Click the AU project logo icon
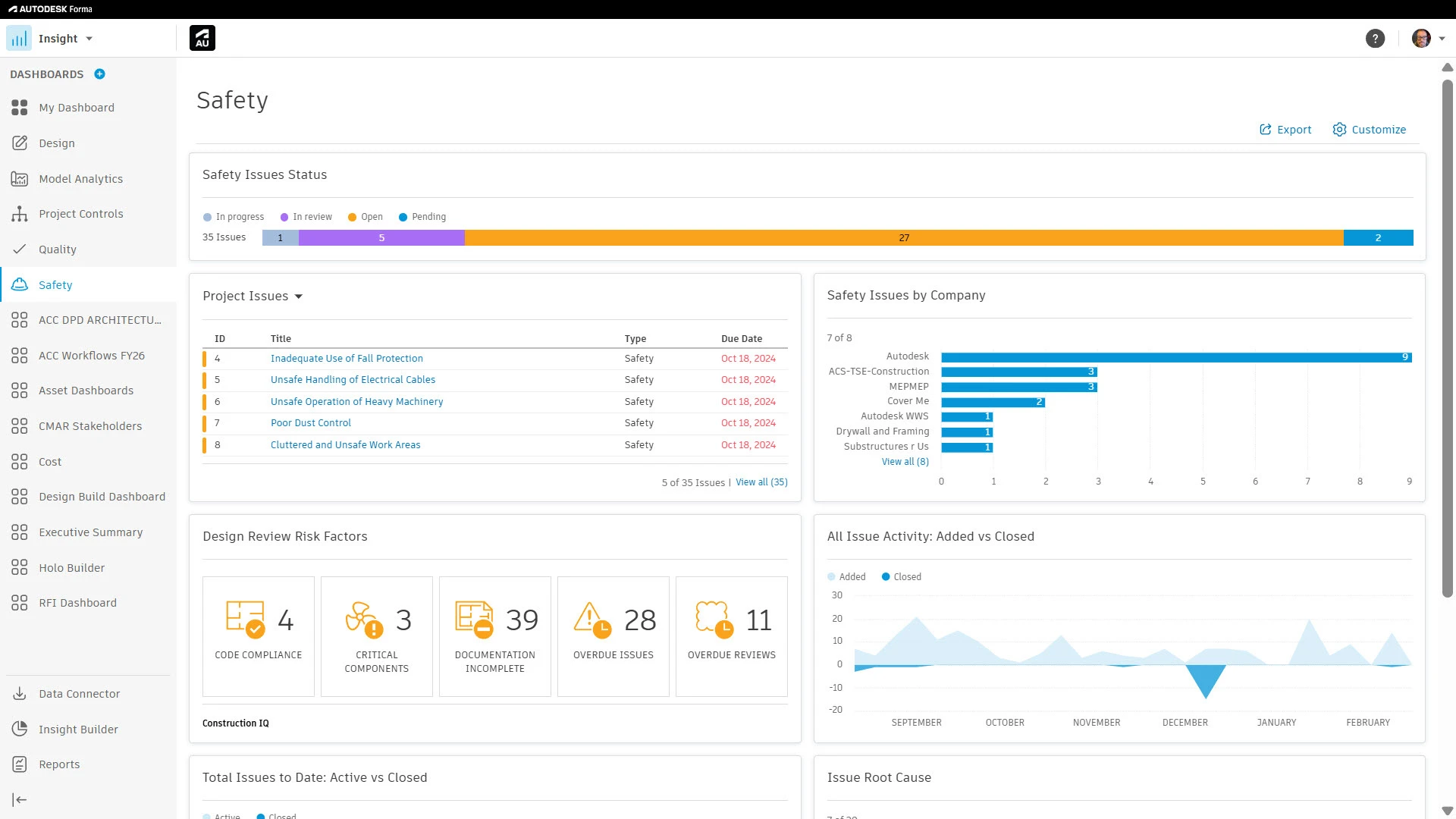This screenshot has height=819, width=1456. pyautogui.click(x=202, y=38)
